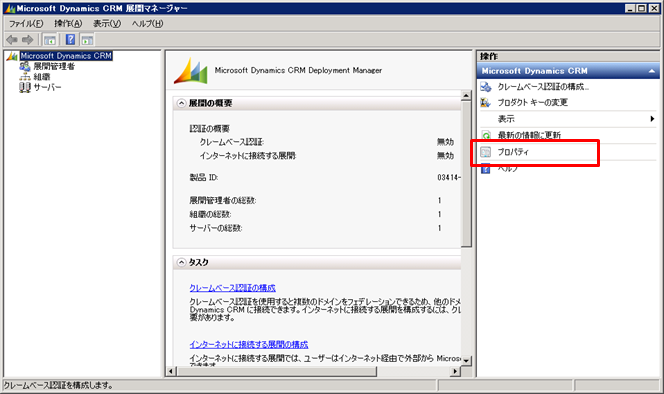Image resolution: width=664 pixels, height=394 pixels.
Task: Click the Back arrow toolbar icon
Action: (x=12, y=40)
